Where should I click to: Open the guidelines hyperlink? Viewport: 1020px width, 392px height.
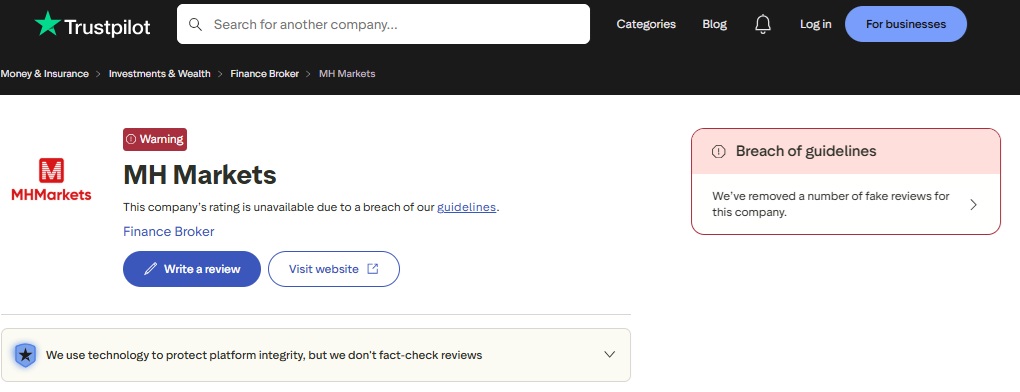(x=466, y=207)
